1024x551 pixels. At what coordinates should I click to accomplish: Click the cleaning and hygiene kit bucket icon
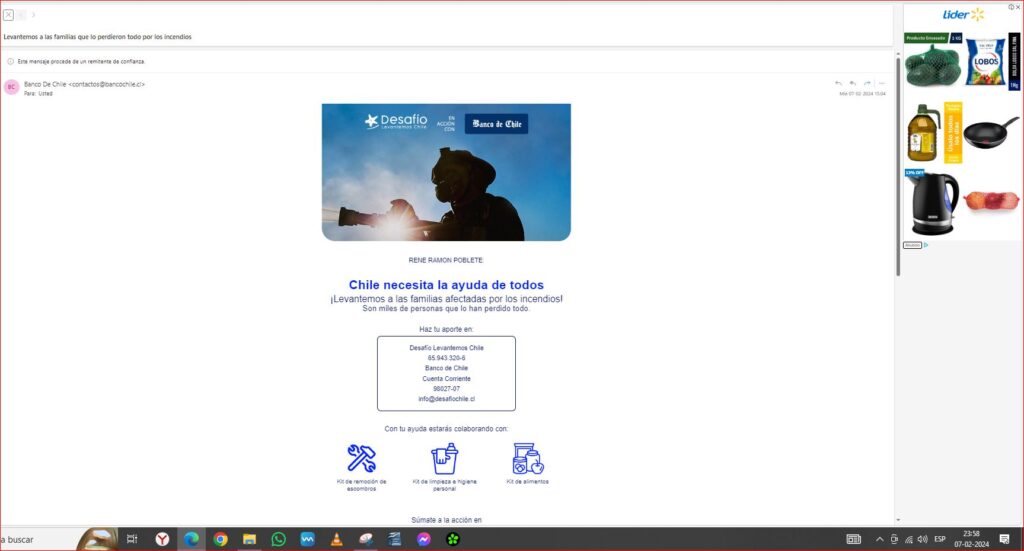[x=445, y=458]
